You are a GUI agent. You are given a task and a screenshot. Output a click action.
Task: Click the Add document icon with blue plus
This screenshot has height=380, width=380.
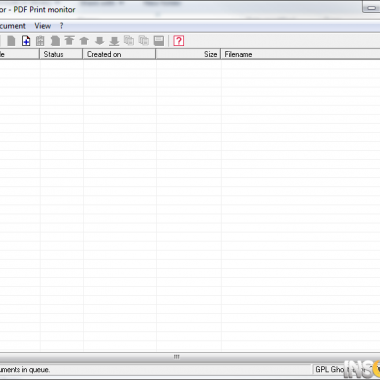click(x=26, y=41)
